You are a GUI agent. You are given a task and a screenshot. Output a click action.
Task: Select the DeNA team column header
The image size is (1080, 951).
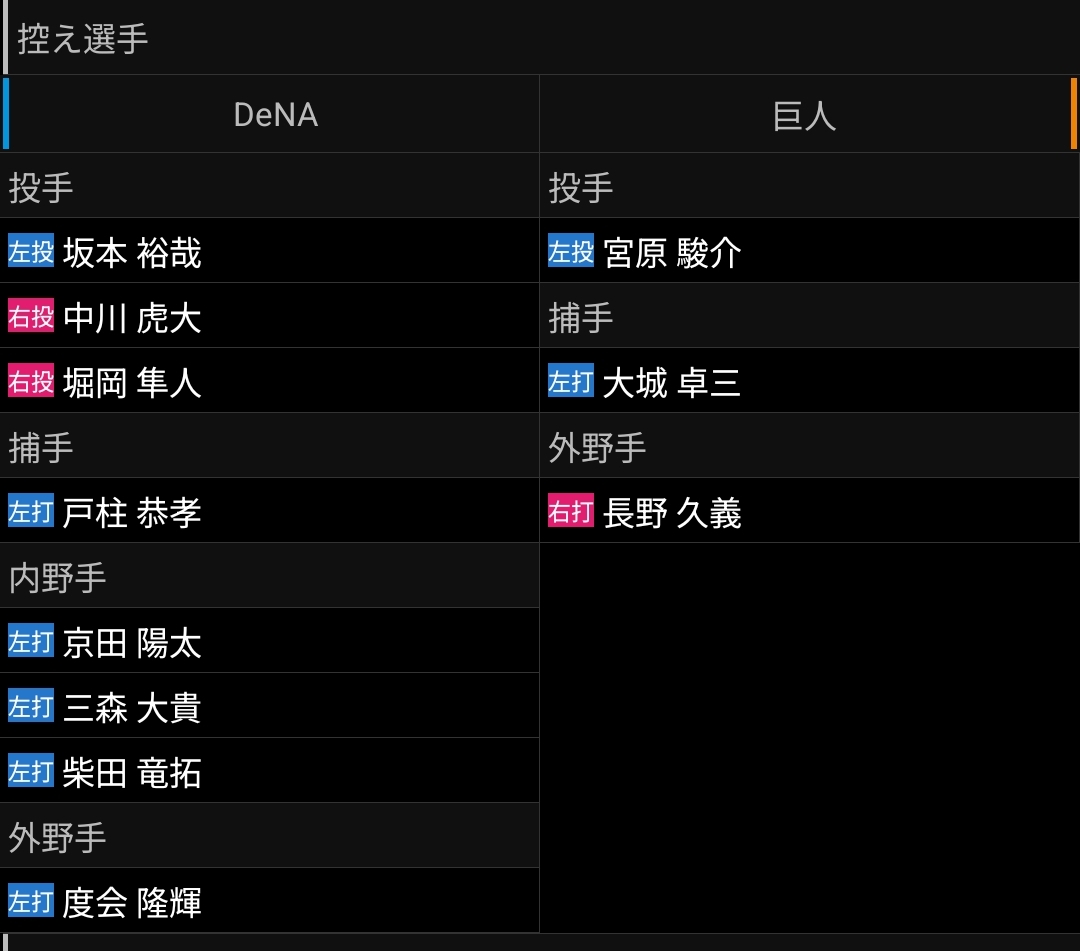275,115
